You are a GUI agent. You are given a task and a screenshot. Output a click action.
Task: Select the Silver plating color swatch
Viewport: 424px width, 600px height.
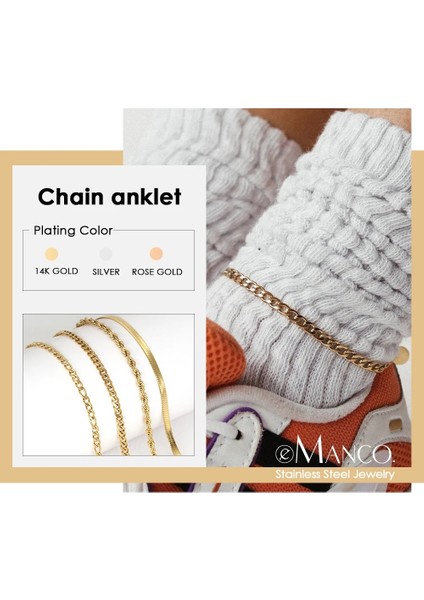tap(106, 254)
